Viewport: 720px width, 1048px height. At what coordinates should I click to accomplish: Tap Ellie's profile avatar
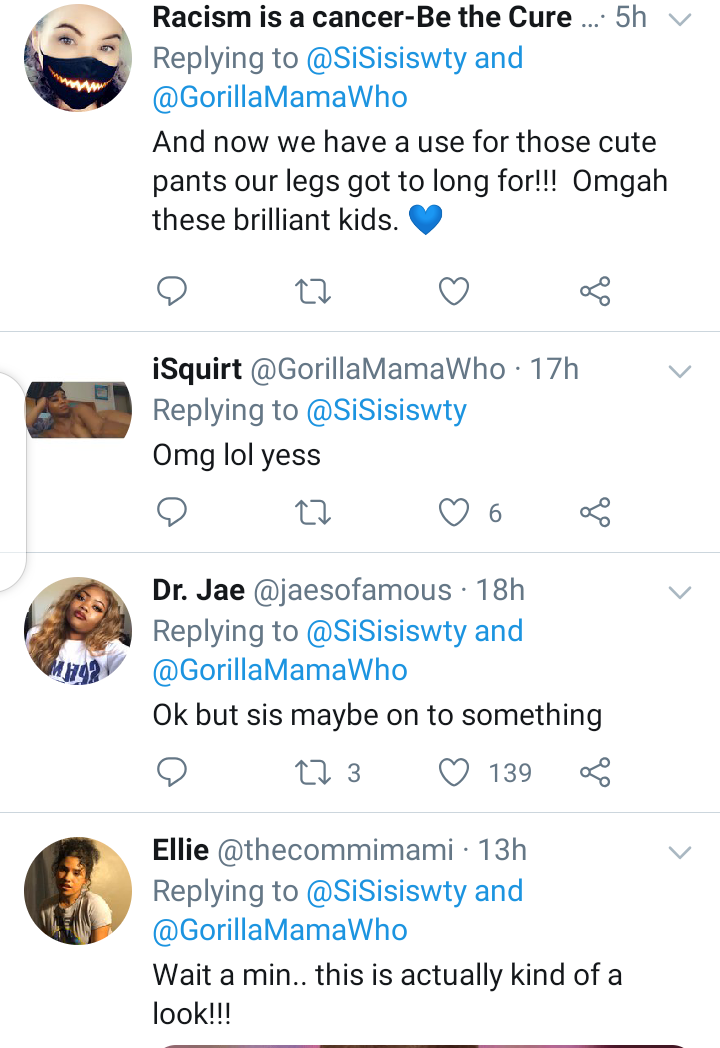[78, 890]
